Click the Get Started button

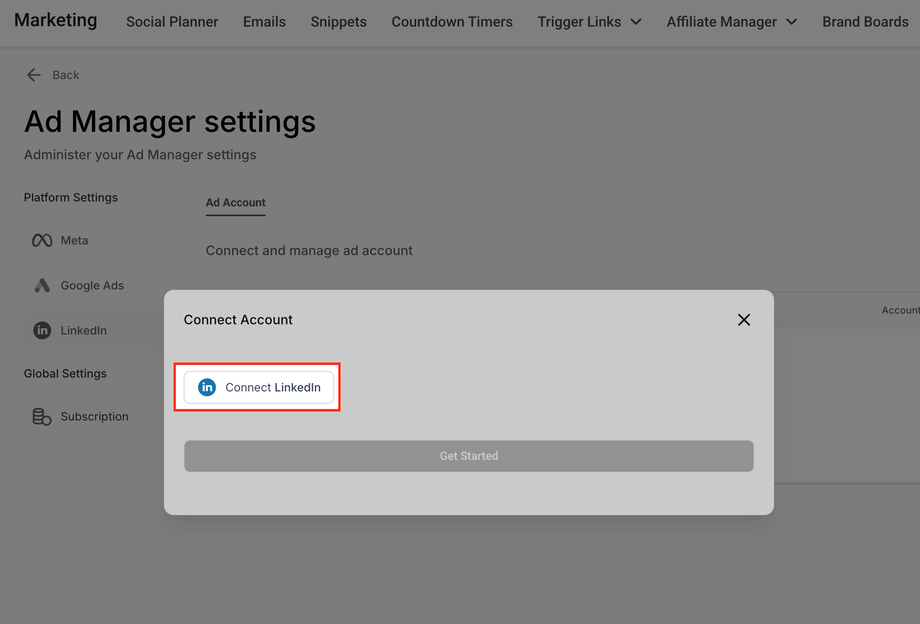(468, 456)
